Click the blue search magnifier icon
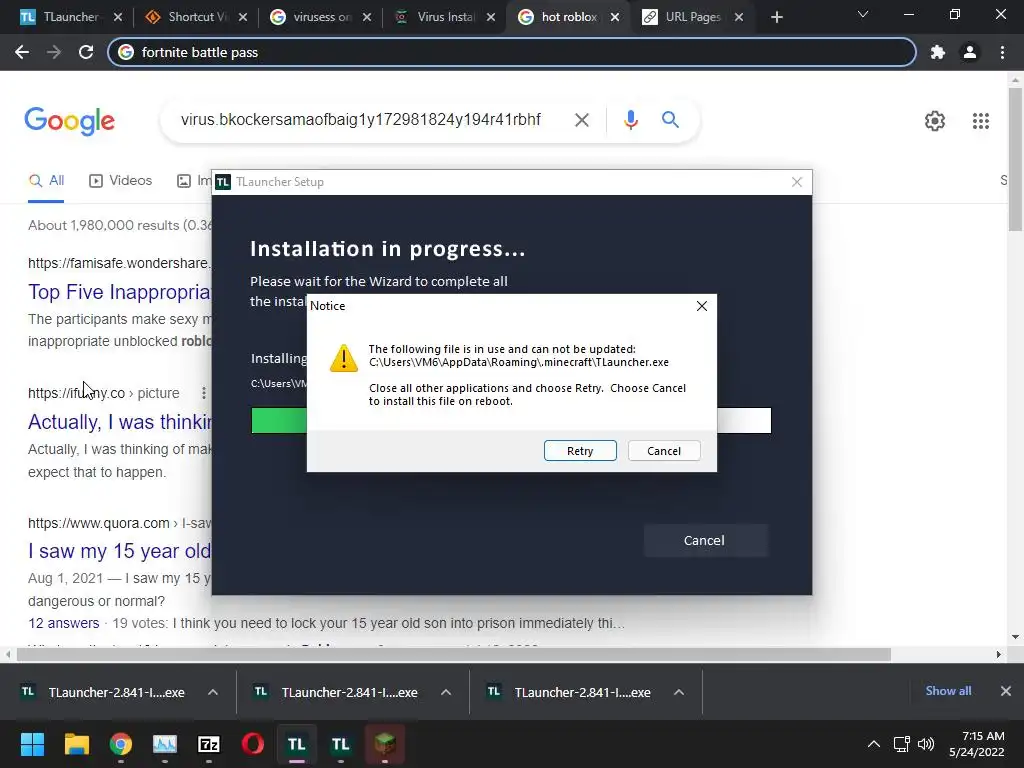The image size is (1024, 768). pyautogui.click(x=670, y=120)
